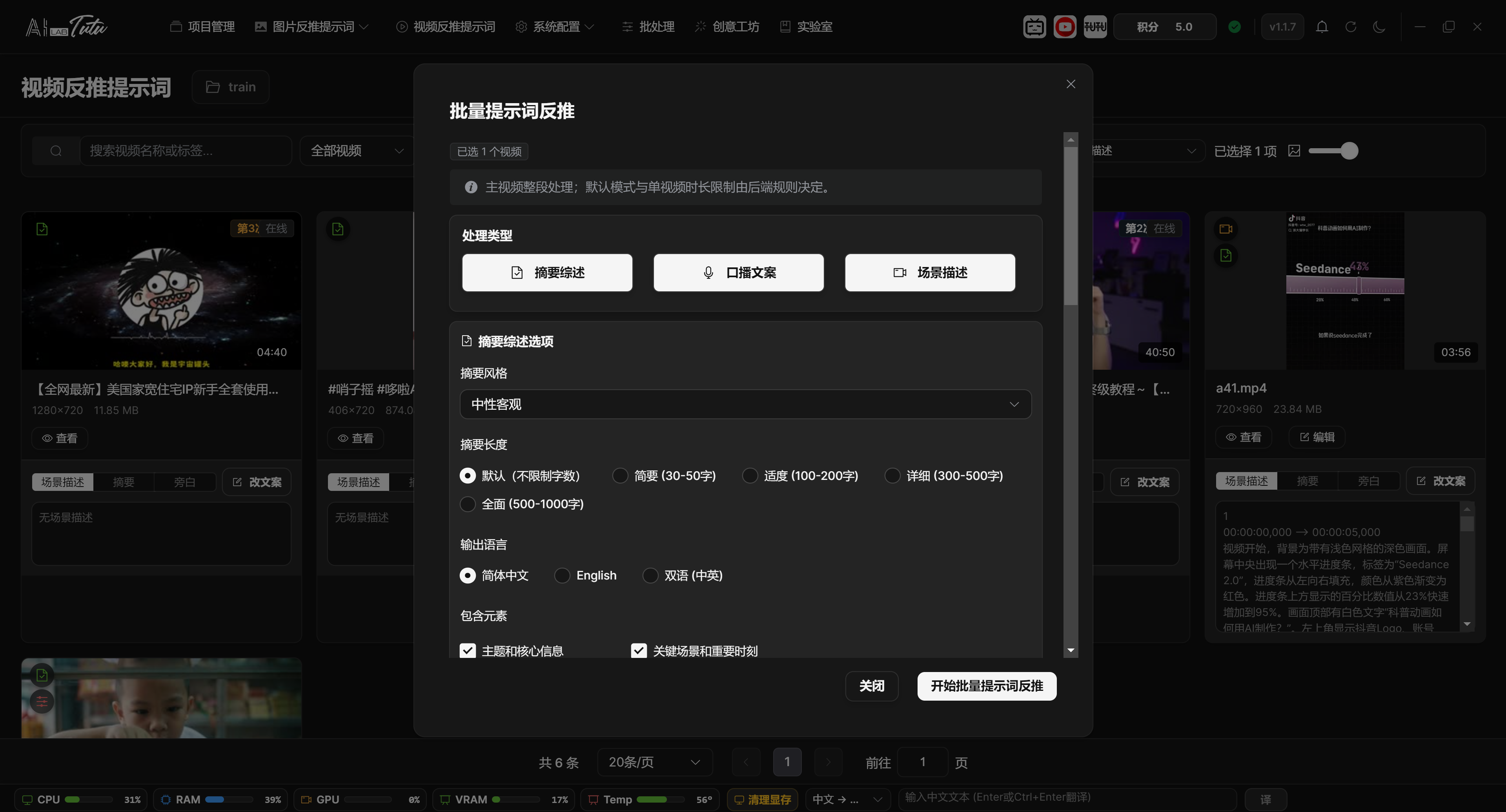Open the 项目管理 menu item
The height and width of the screenshot is (812, 1506).
pyautogui.click(x=202, y=27)
